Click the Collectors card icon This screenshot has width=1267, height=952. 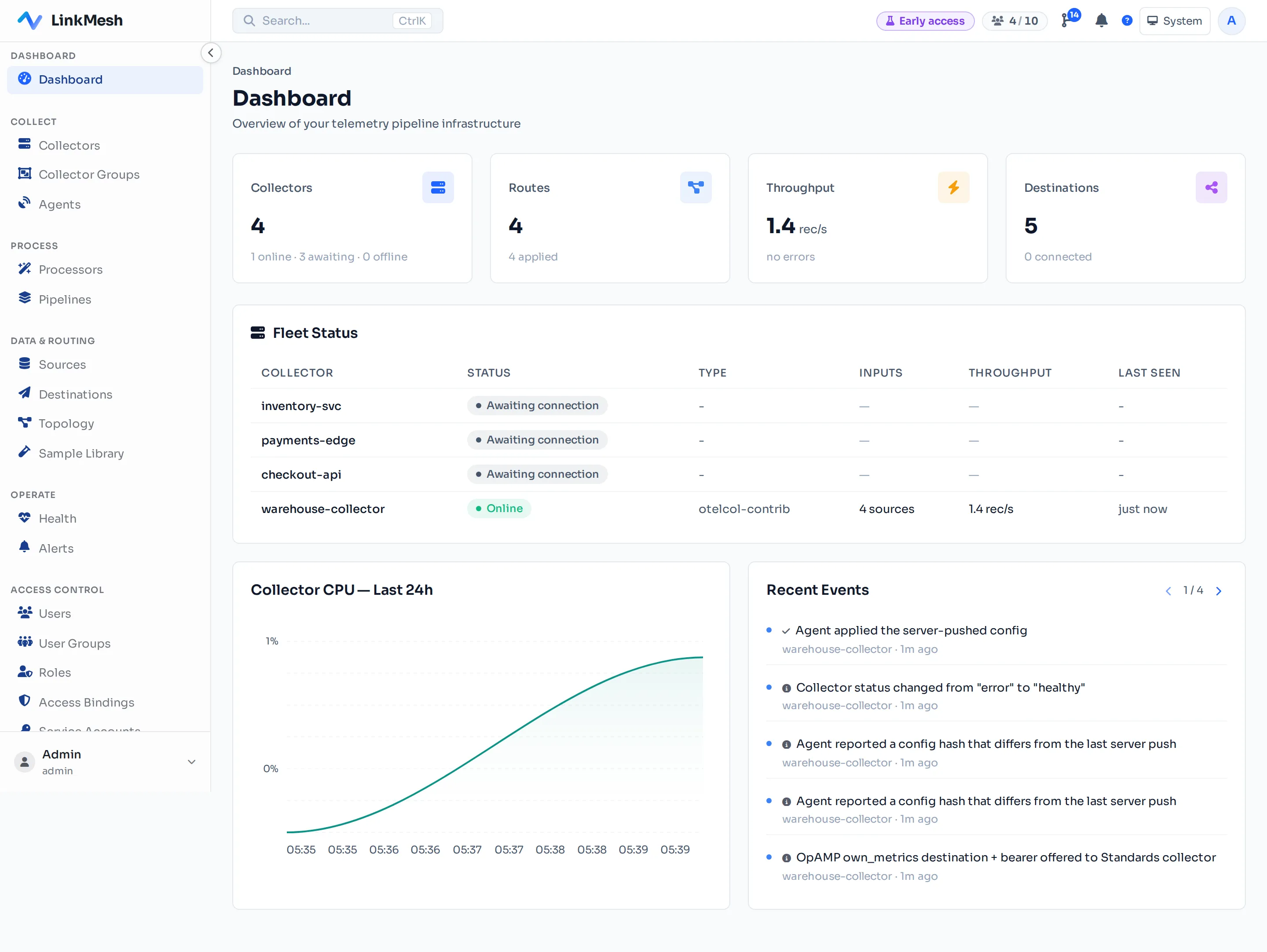(x=438, y=187)
